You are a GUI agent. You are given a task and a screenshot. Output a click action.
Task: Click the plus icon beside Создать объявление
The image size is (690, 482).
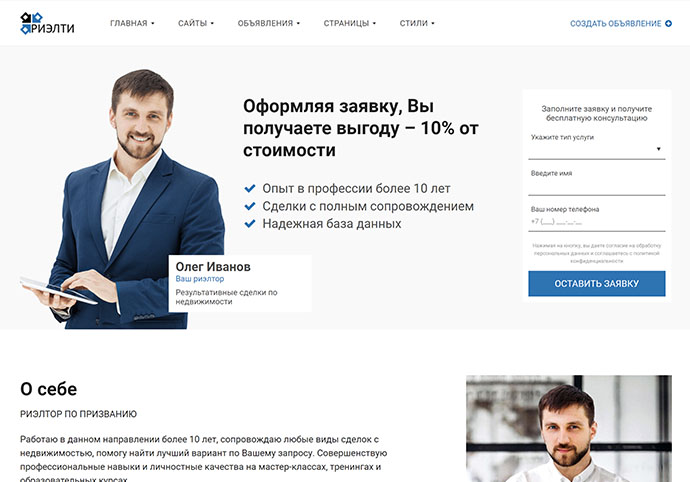point(668,23)
